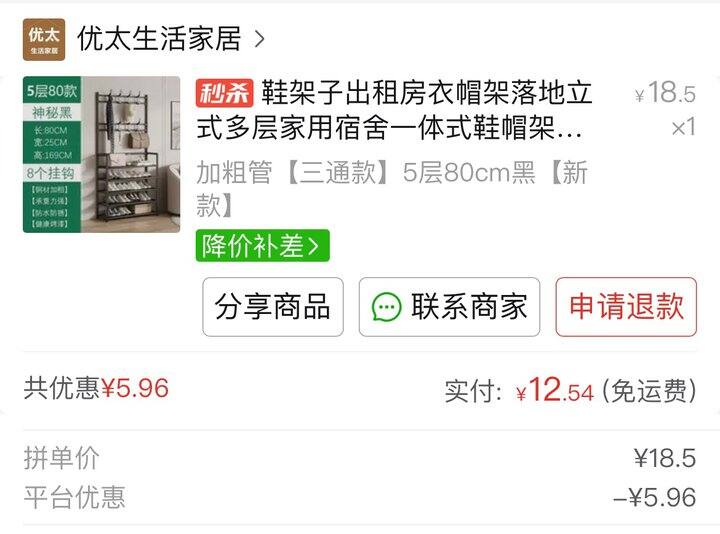720x534 pixels.
Task: Tap the green chat bubble icon
Action: click(386, 307)
